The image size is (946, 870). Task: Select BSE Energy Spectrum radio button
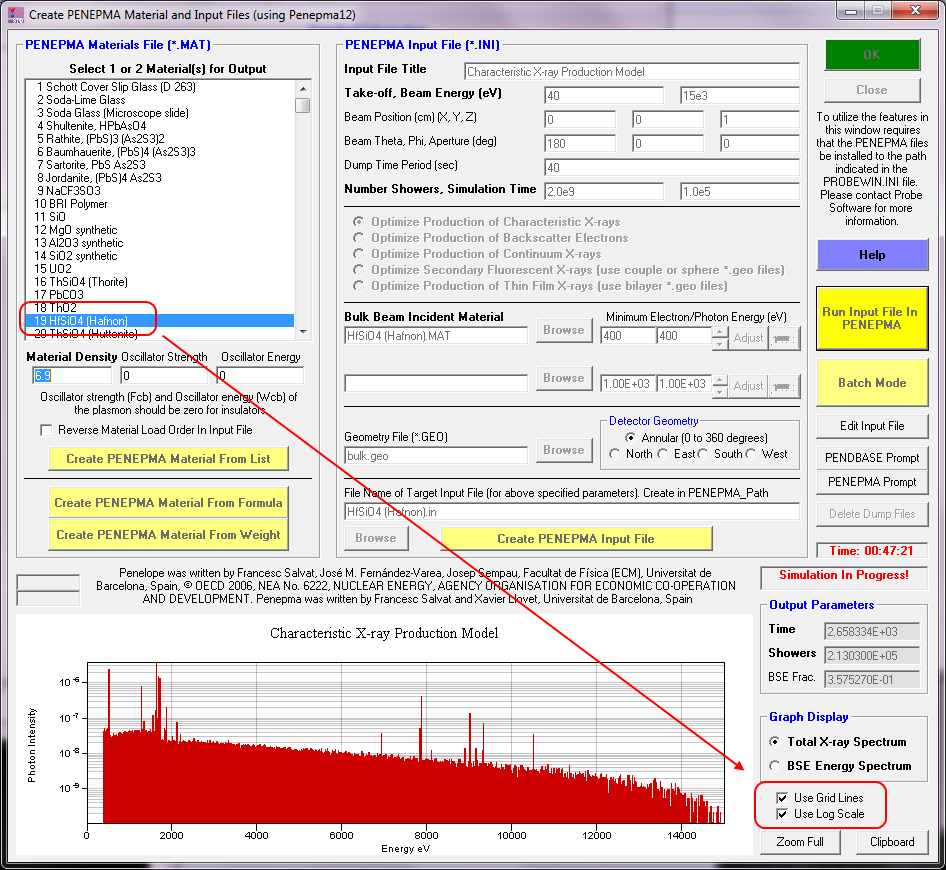click(775, 766)
